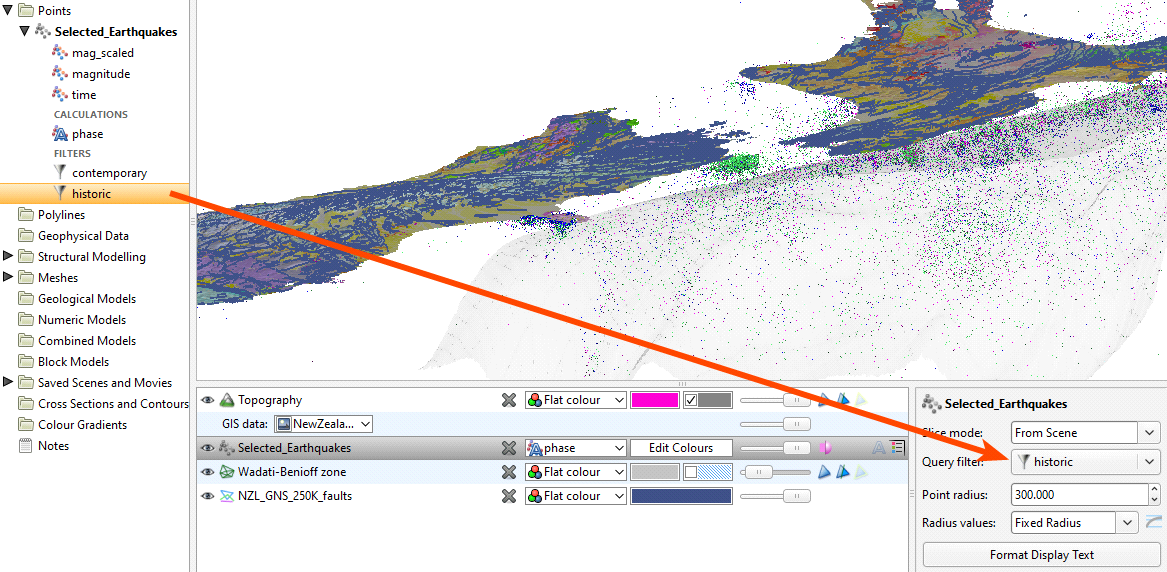Click the Topography mesh icon in scene list
The image size is (1167, 572).
[227, 400]
